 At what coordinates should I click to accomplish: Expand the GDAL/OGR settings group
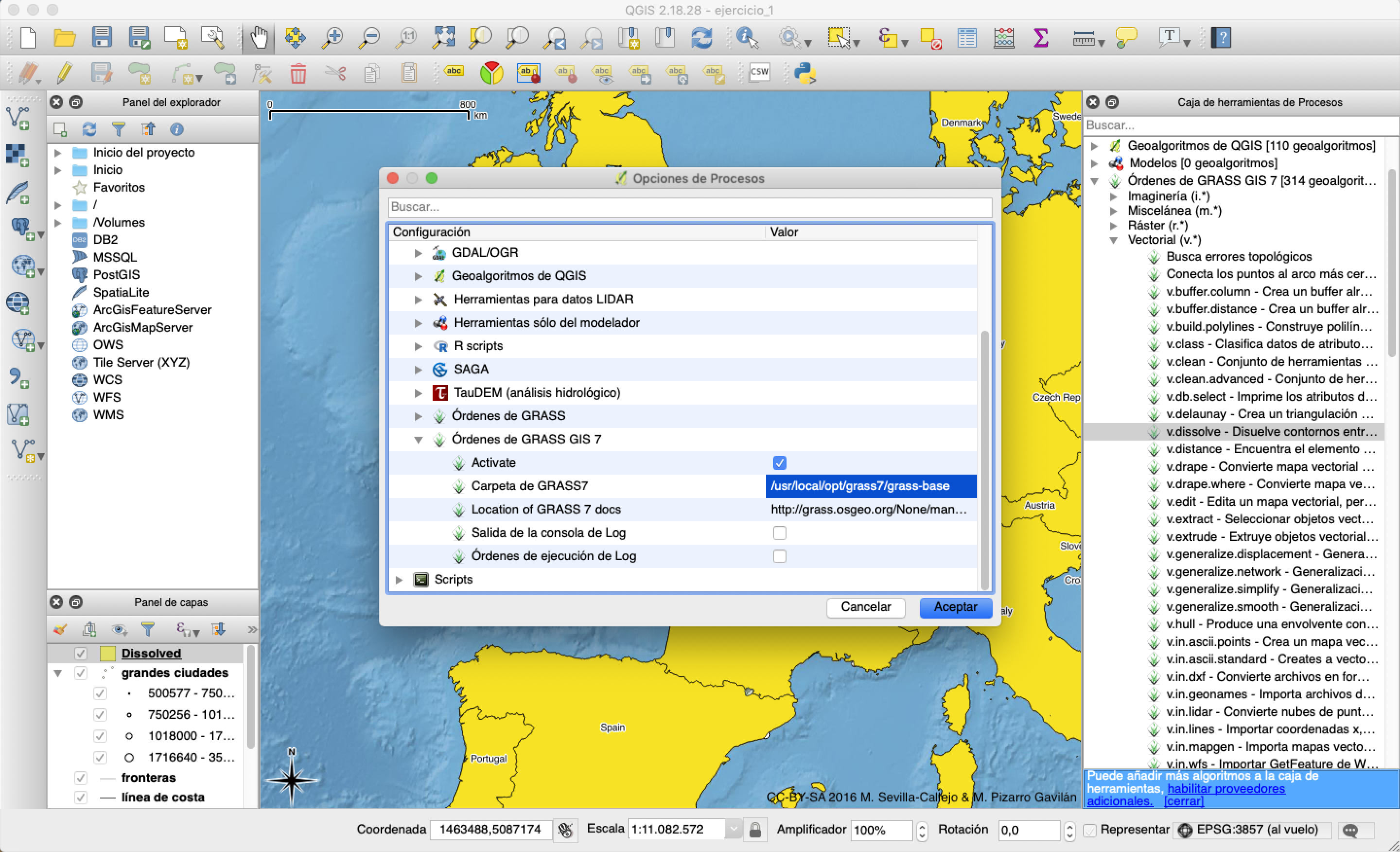pos(418,253)
